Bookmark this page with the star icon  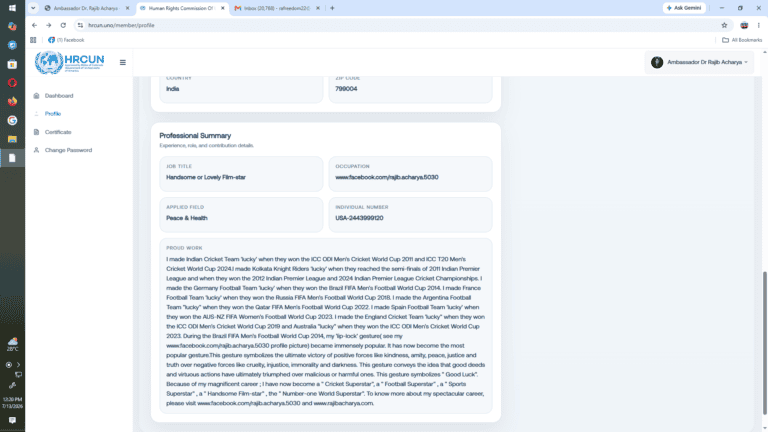(724, 25)
